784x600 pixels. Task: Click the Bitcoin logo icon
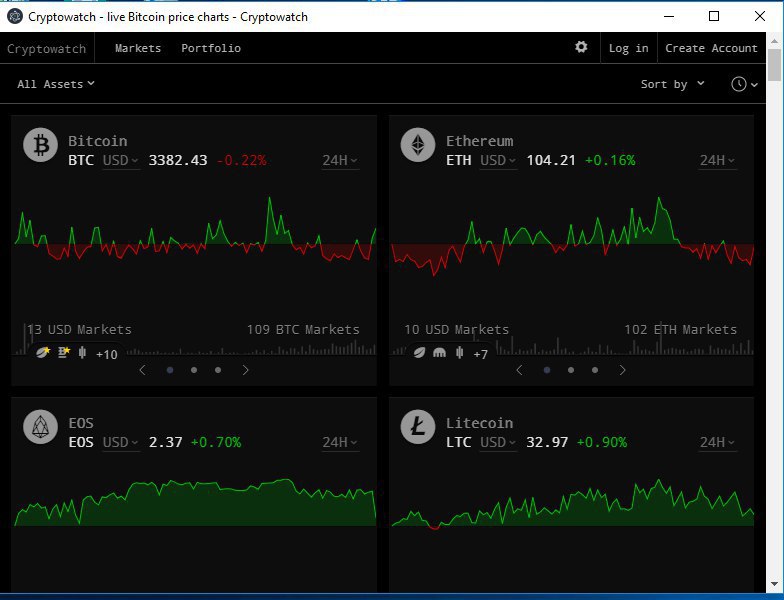(40, 145)
